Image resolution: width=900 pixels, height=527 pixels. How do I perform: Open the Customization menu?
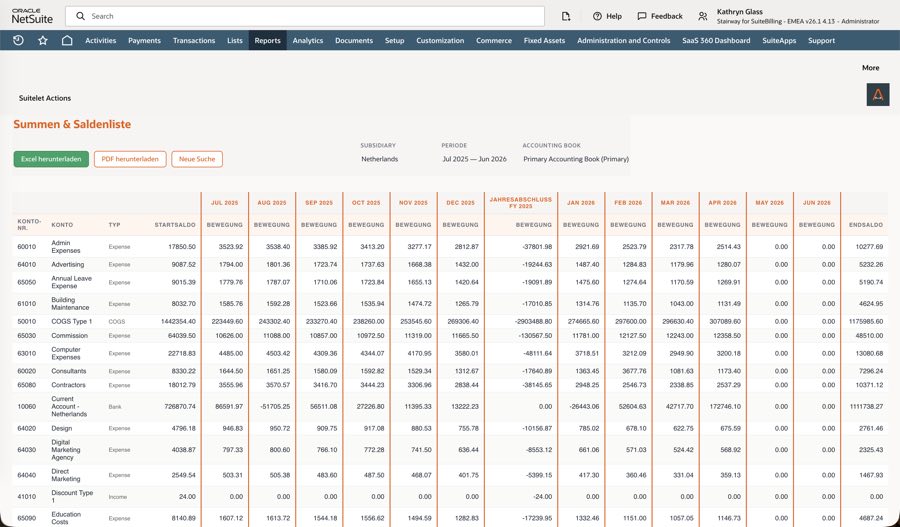point(440,41)
